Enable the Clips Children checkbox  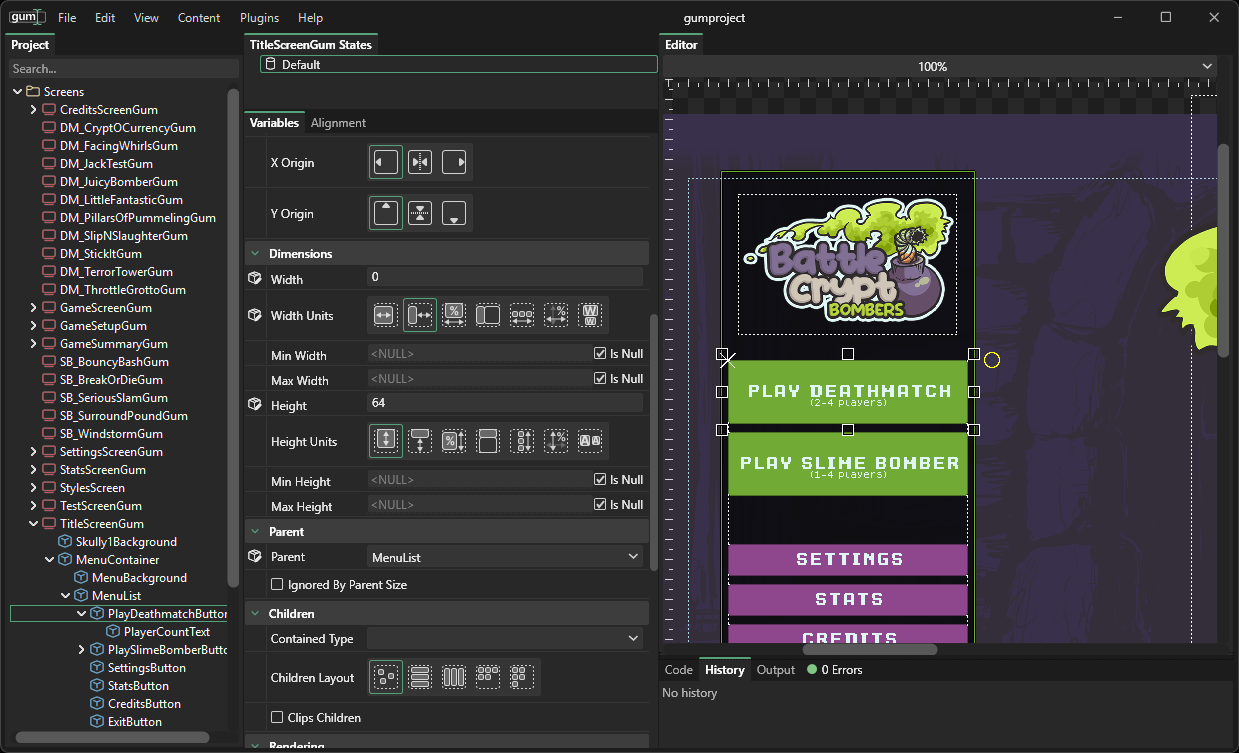pyautogui.click(x=278, y=718)
